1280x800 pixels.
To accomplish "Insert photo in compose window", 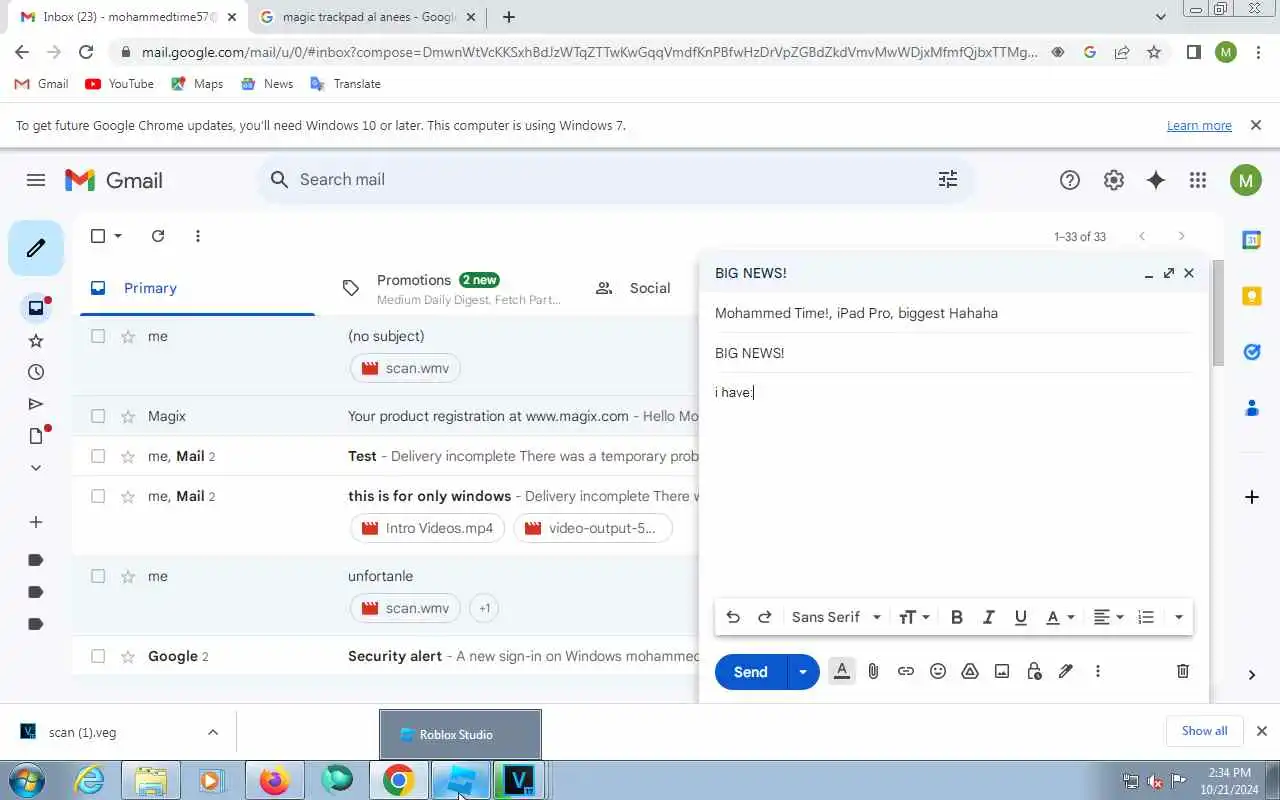I will click(x=1002, y=671).
